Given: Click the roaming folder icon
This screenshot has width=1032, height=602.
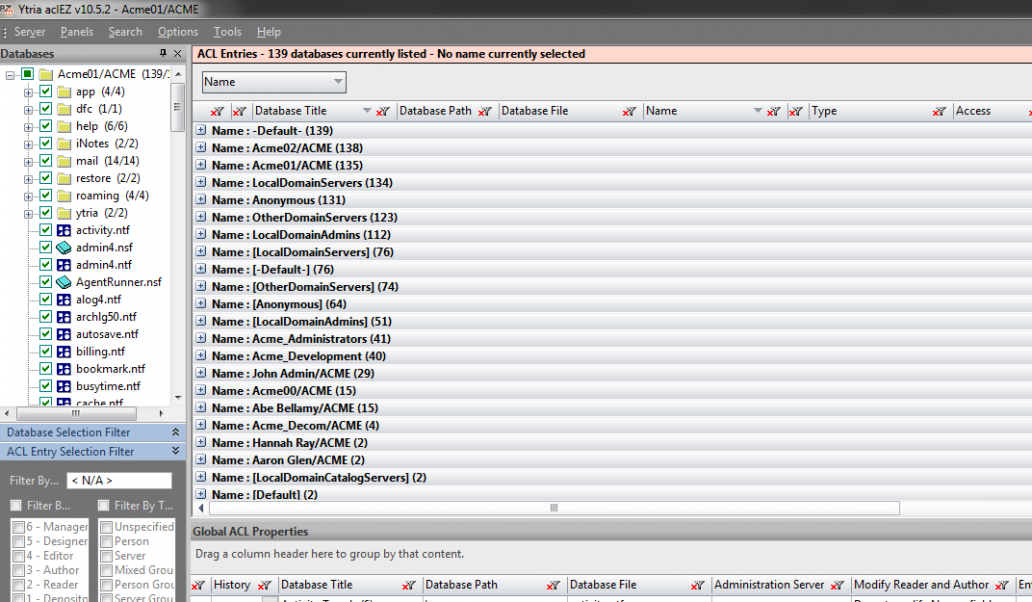Looking at the screenshot, I should click(x=64, y=195).
